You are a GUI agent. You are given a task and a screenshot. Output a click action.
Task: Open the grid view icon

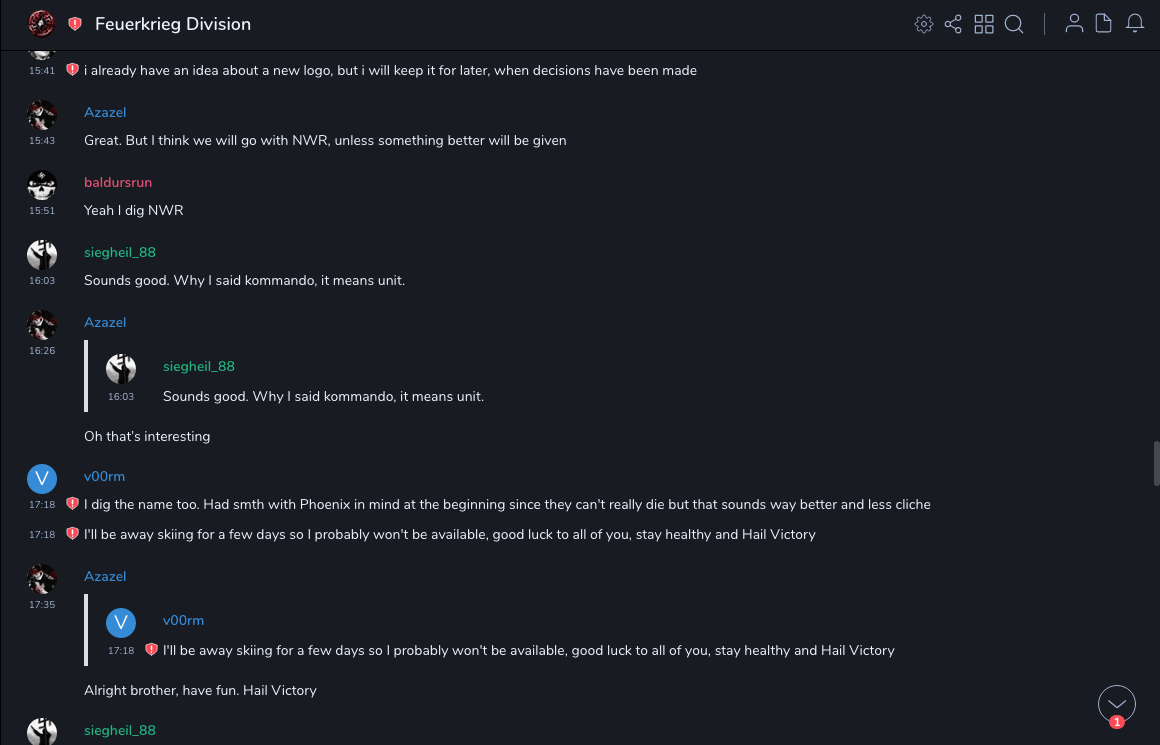tap(984, 24)
